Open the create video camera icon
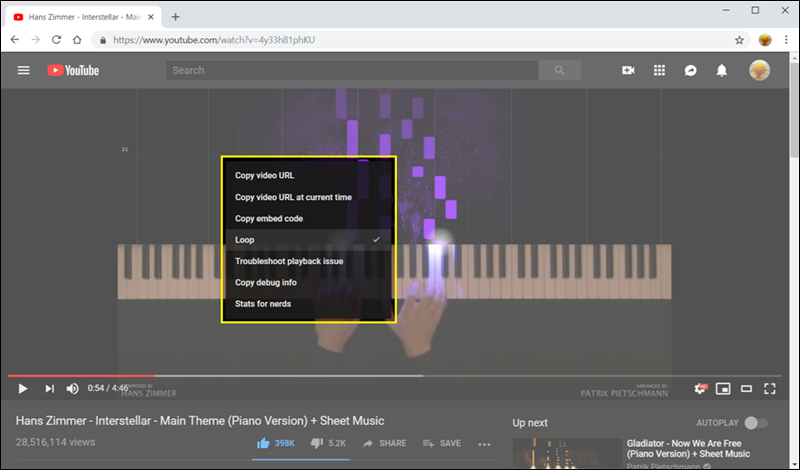This screenshot has width=800, height=470. [628, 70]
